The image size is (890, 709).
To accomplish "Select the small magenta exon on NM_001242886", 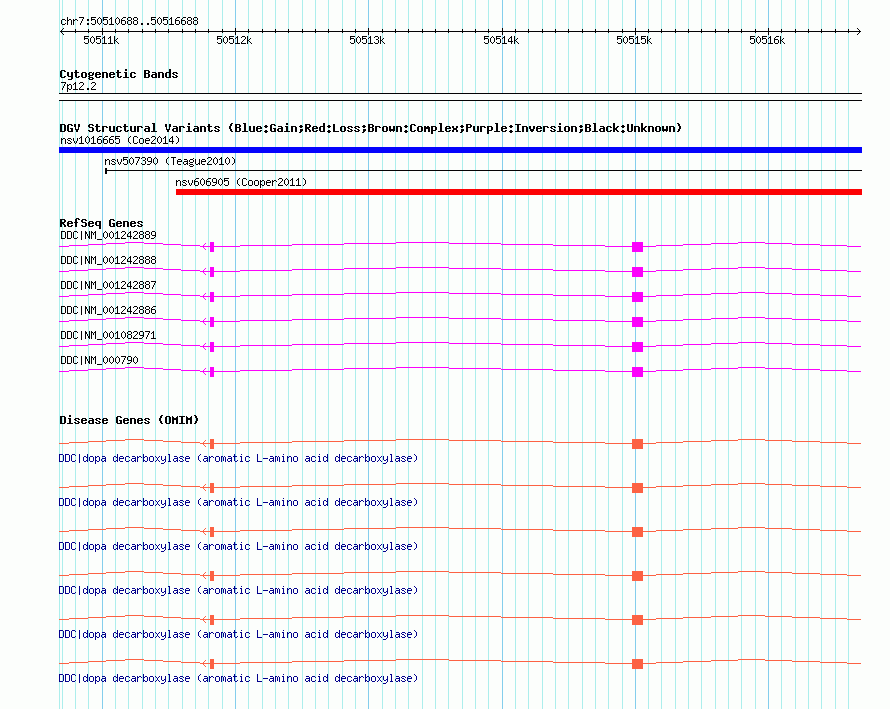I will [x=212, y=322].
